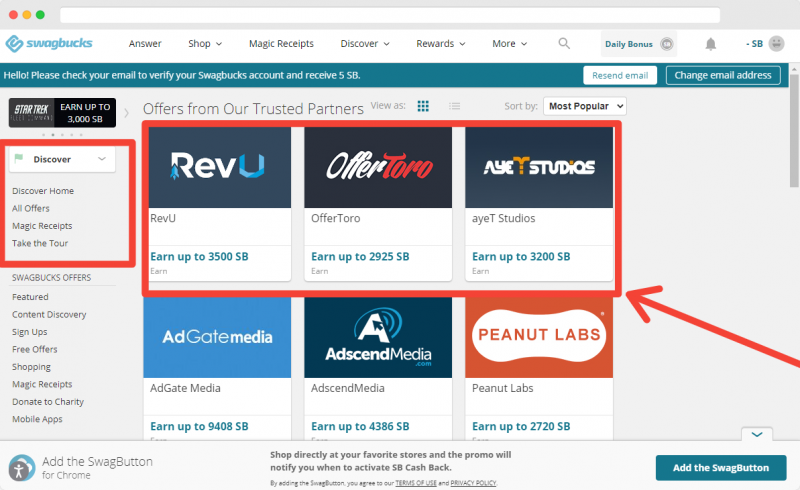Open All Offers in sidebar
This screenshot has height=490, width=800.
point(31,208)
